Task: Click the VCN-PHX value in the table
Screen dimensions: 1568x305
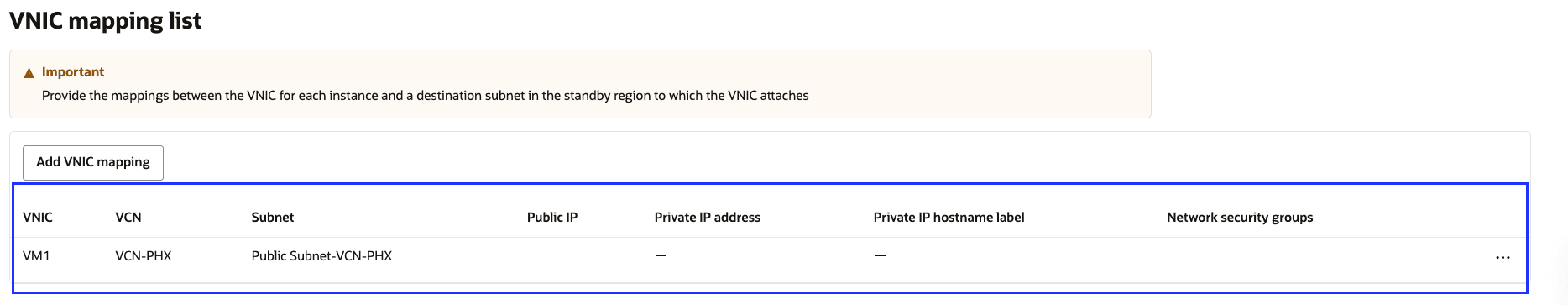Action: tap(144, 255)
